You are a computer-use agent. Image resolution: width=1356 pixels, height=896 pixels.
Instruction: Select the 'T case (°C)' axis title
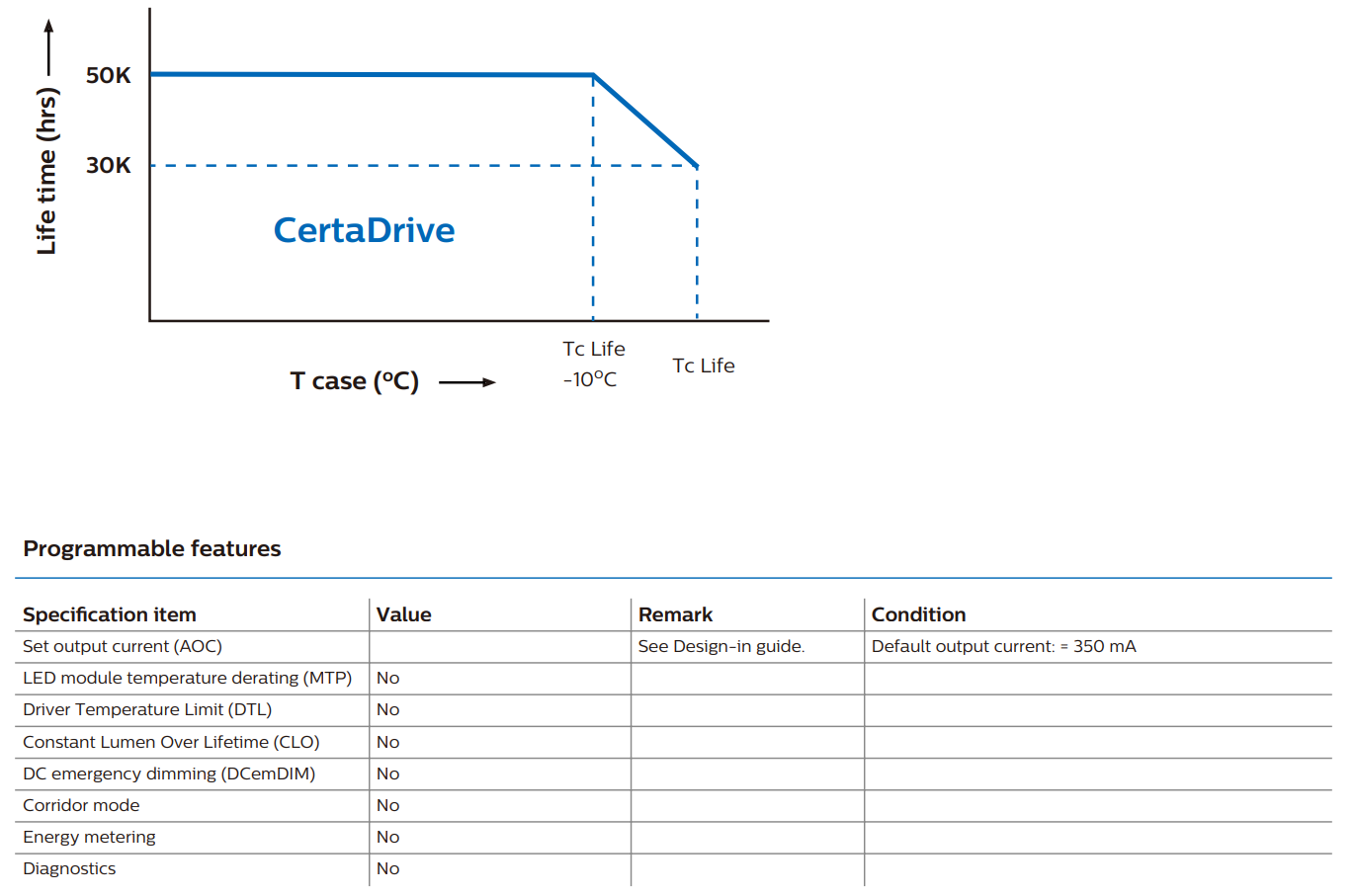(x=355, y=381)
